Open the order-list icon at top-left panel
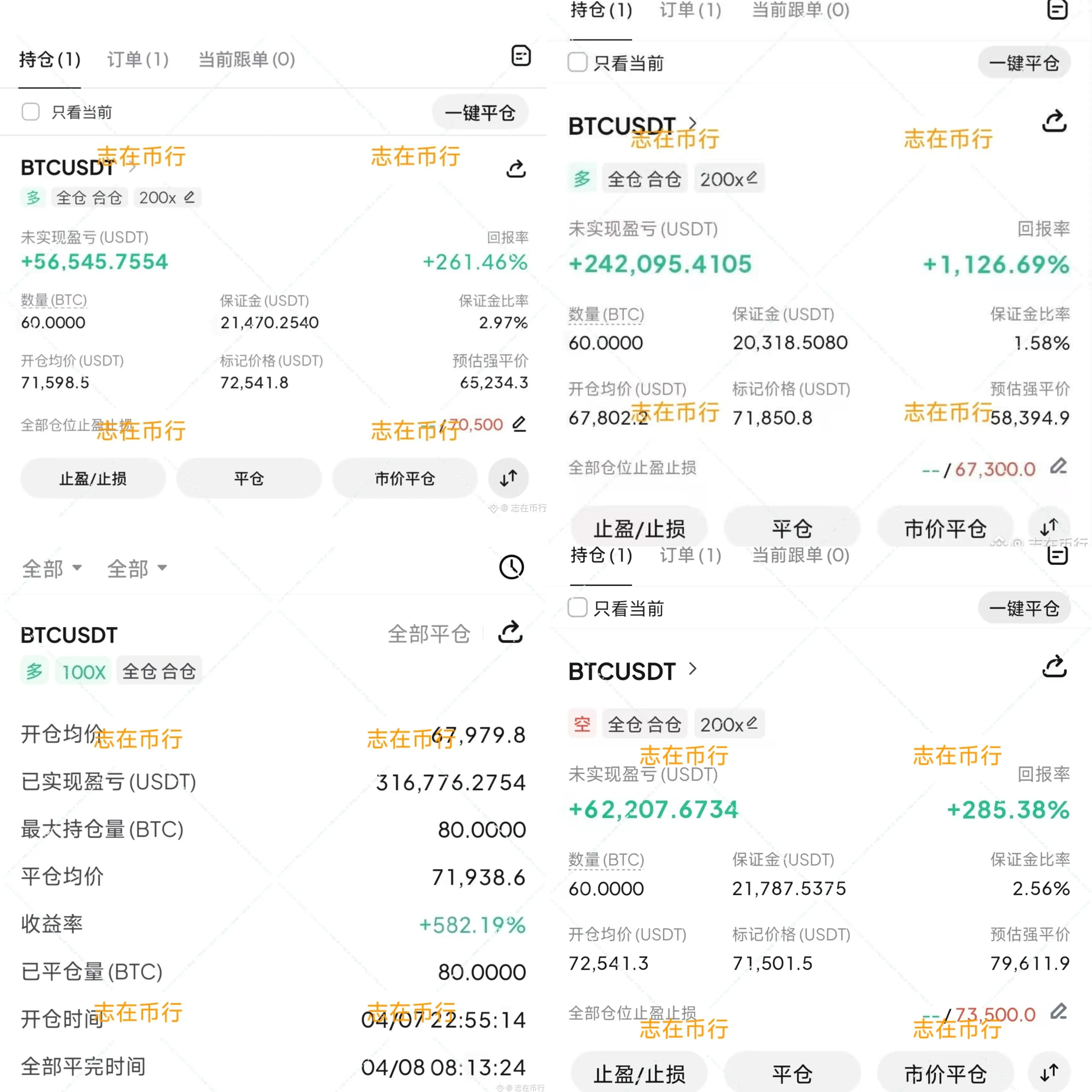Viewport: 1092px width, 1092px height. 521,56
